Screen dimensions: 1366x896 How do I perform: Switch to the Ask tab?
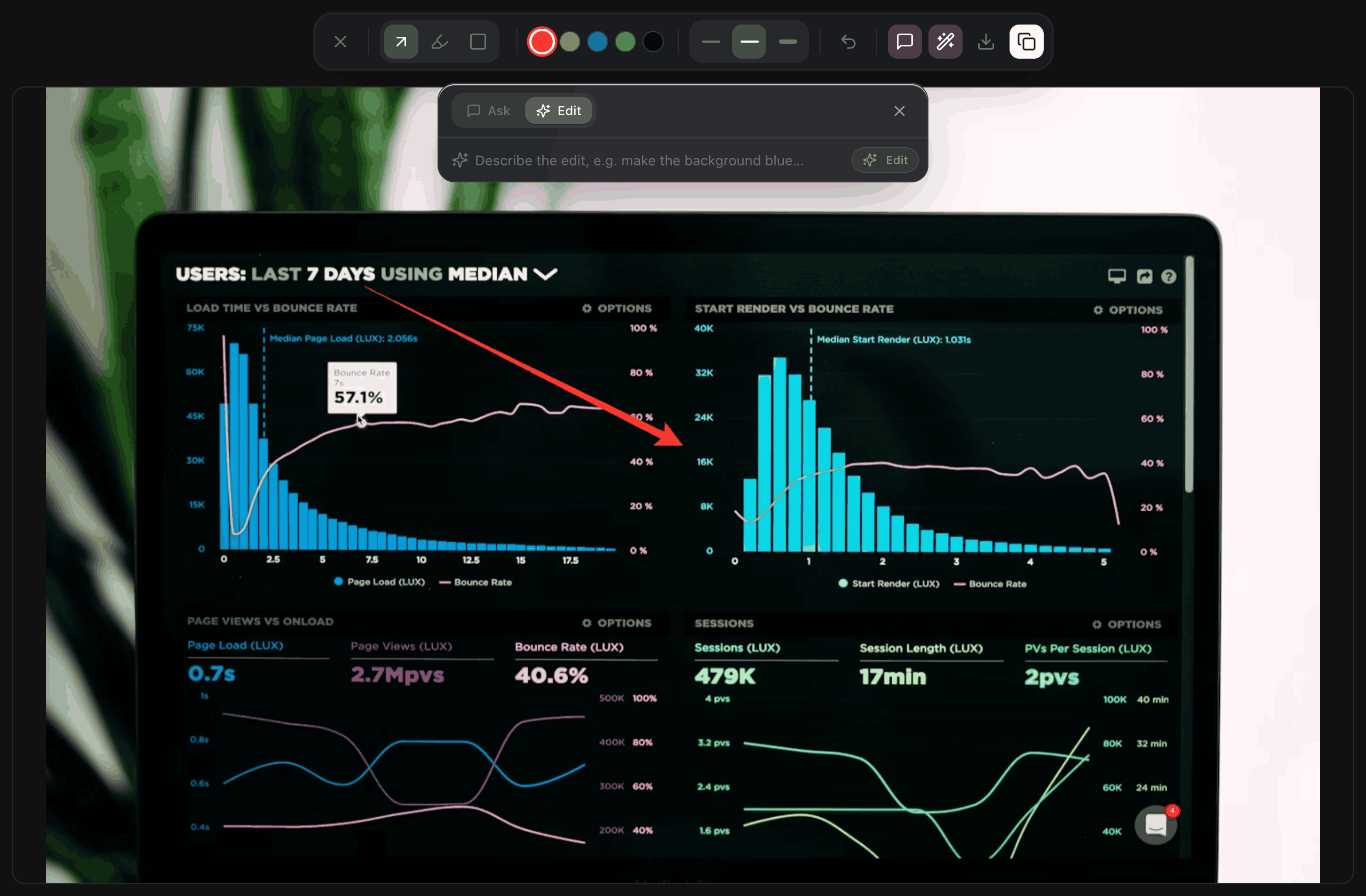coord(489,111)
